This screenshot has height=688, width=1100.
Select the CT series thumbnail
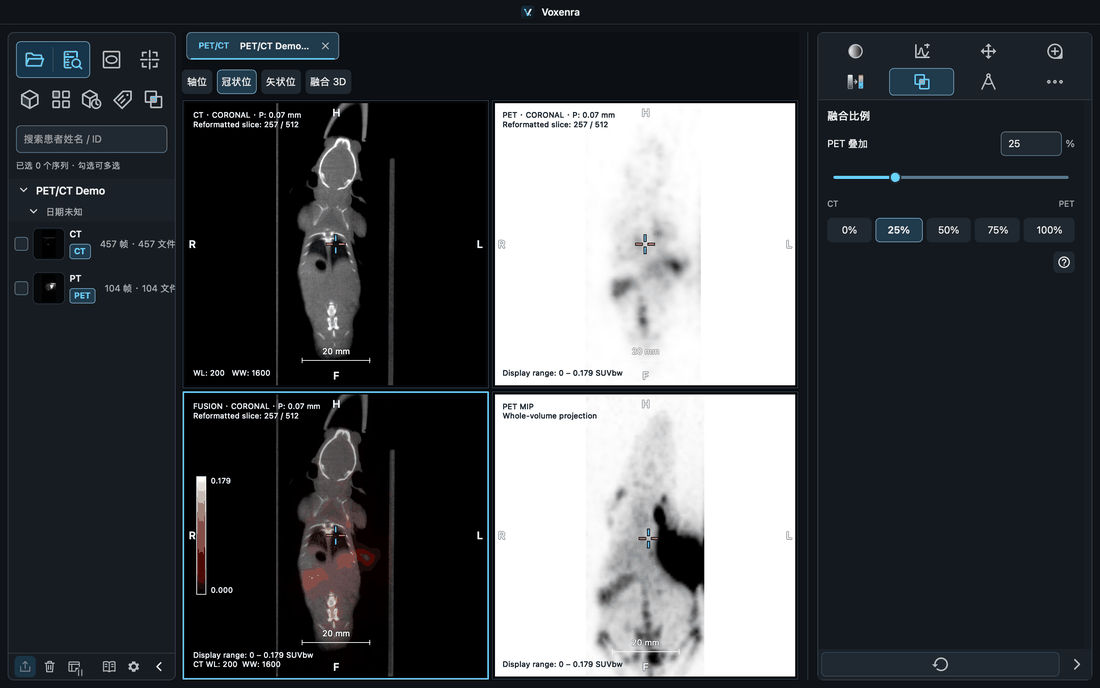point(49,243)
